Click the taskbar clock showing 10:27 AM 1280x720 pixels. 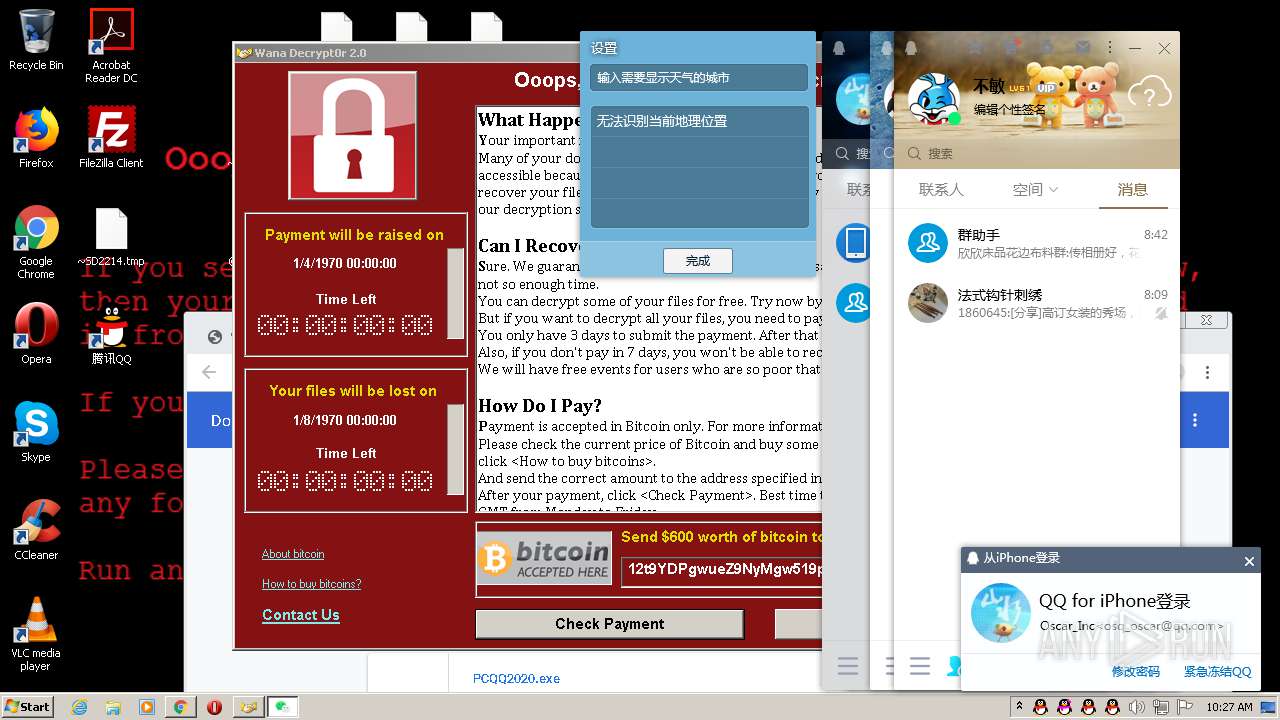1229,707
